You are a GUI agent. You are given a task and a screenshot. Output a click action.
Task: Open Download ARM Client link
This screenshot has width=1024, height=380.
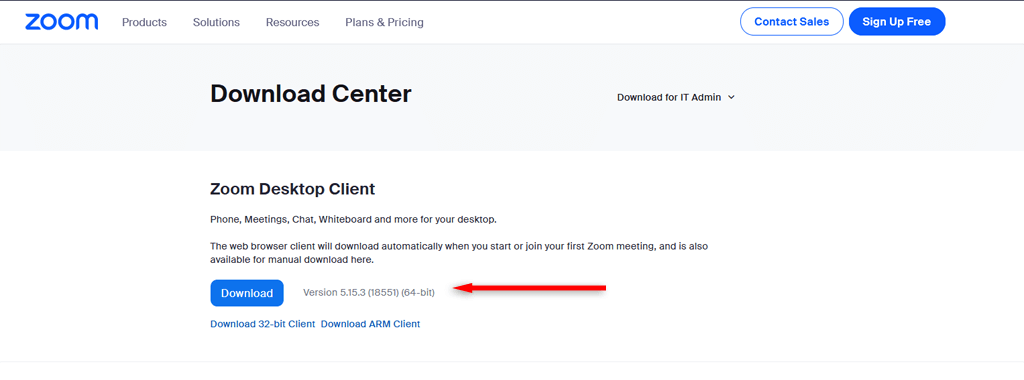[x=370, y=324]
